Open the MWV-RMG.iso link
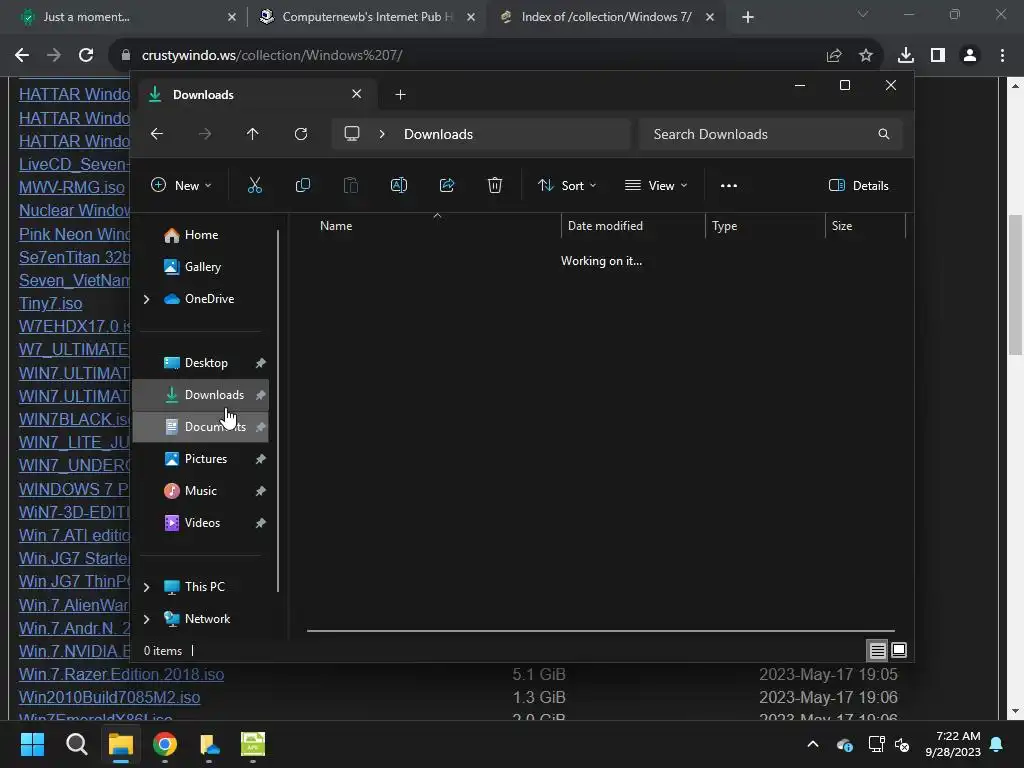The image size is (1024, 768). tap(72, 187)
